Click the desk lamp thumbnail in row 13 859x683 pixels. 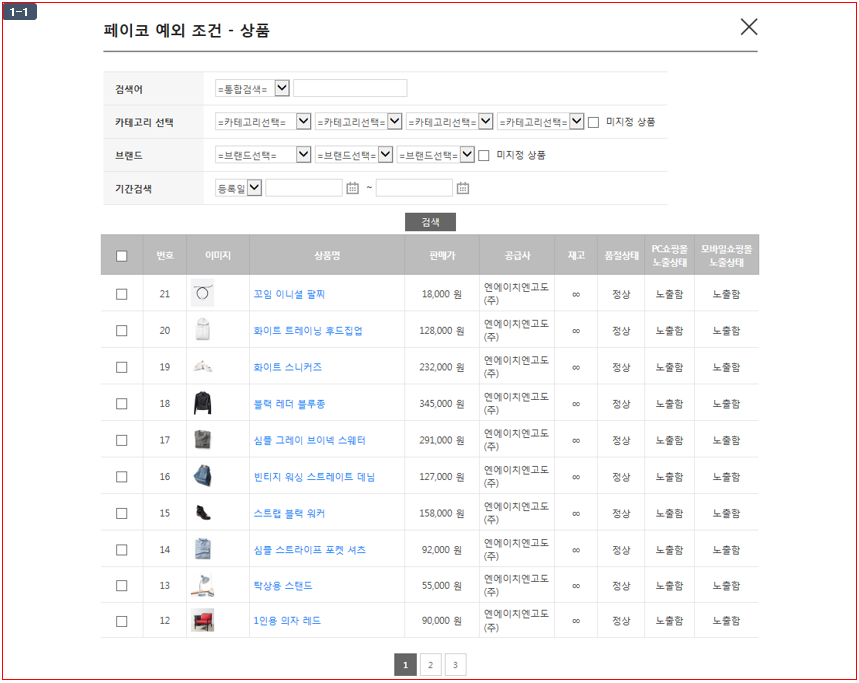point(202,585)
